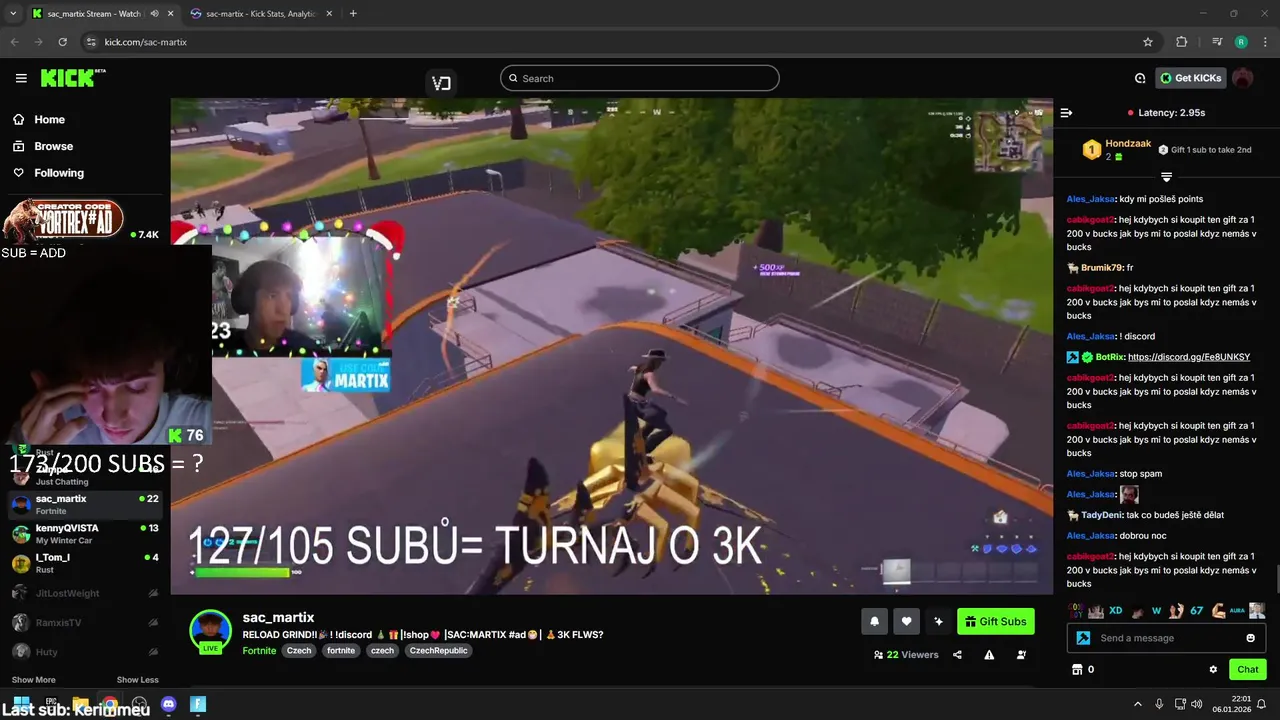
Task: Click the Get KICKs button
Action: coord(1190,78)
